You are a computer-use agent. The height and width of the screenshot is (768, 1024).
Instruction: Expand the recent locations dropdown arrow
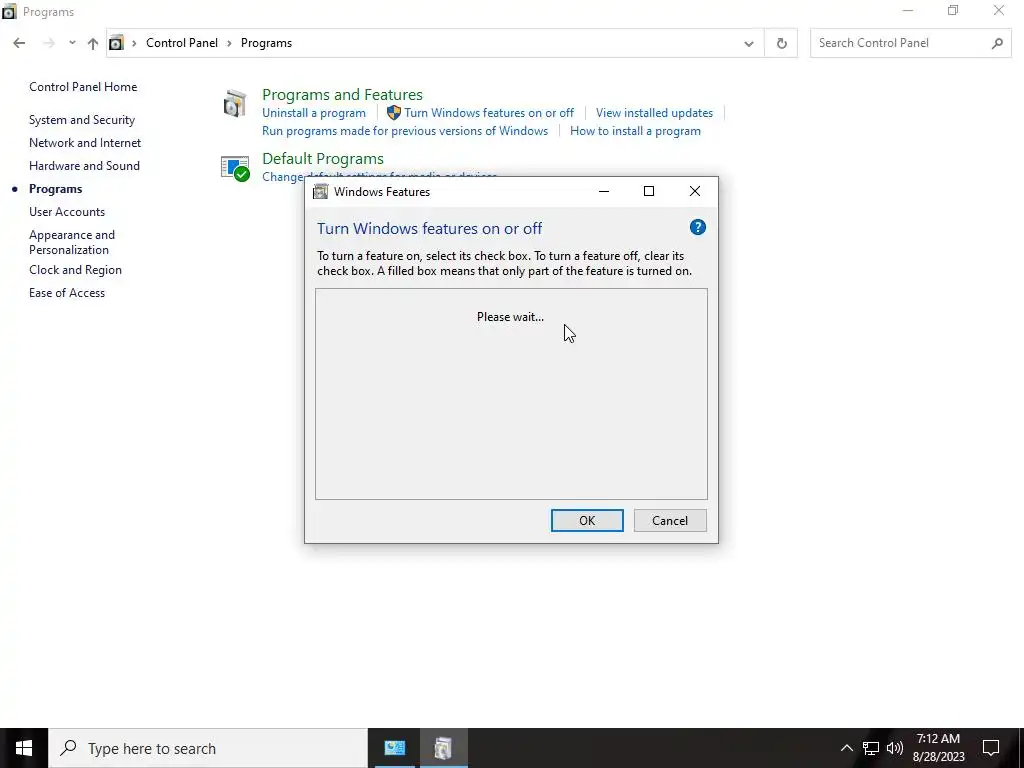[x=72, y=43]
